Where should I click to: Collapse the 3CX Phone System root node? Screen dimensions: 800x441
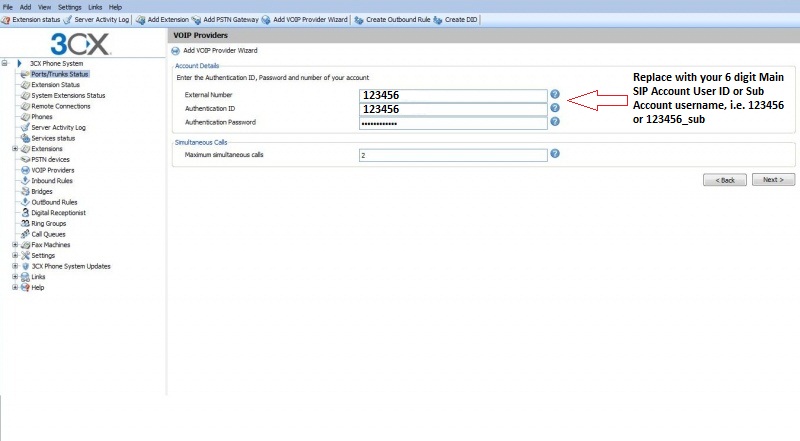pos(5,63)
